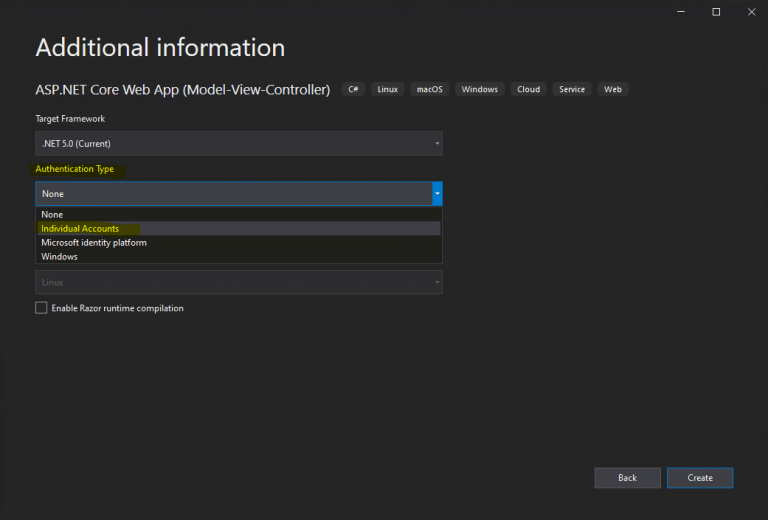768x520 pixels.
Task: Open the disabled Linux OS dropdown
Action: tap(239, 283)
